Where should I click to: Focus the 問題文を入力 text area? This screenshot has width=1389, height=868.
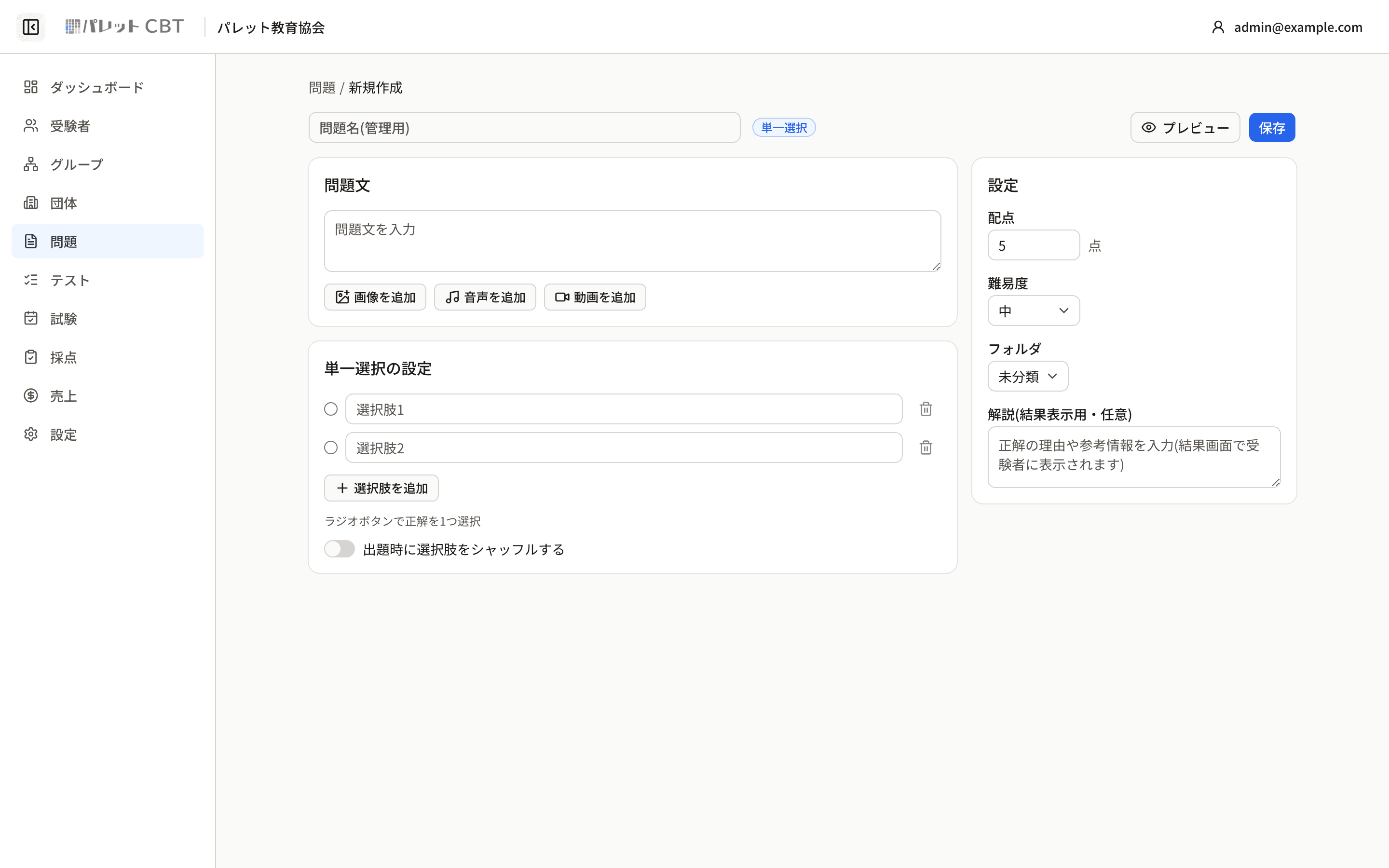point(632,241)
